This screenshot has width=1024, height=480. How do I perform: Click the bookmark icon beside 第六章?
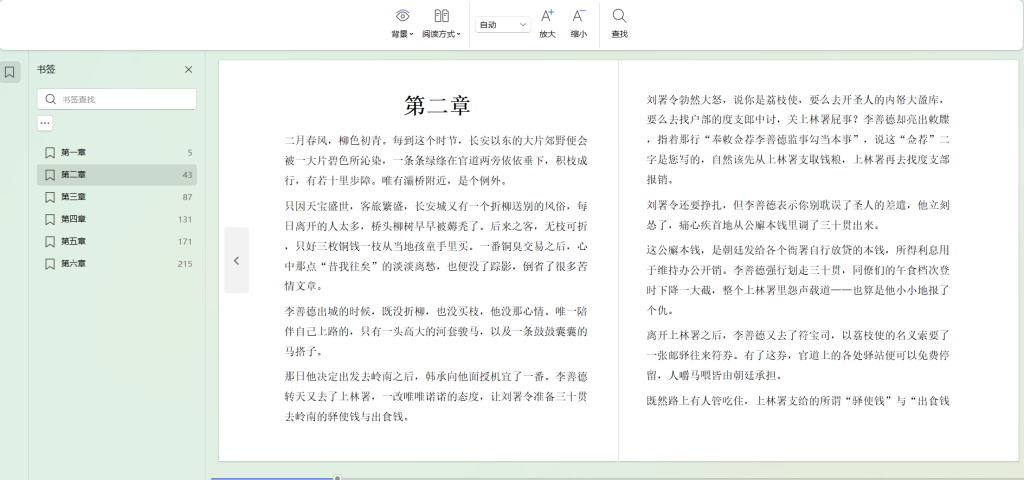[x=49, y=264]
